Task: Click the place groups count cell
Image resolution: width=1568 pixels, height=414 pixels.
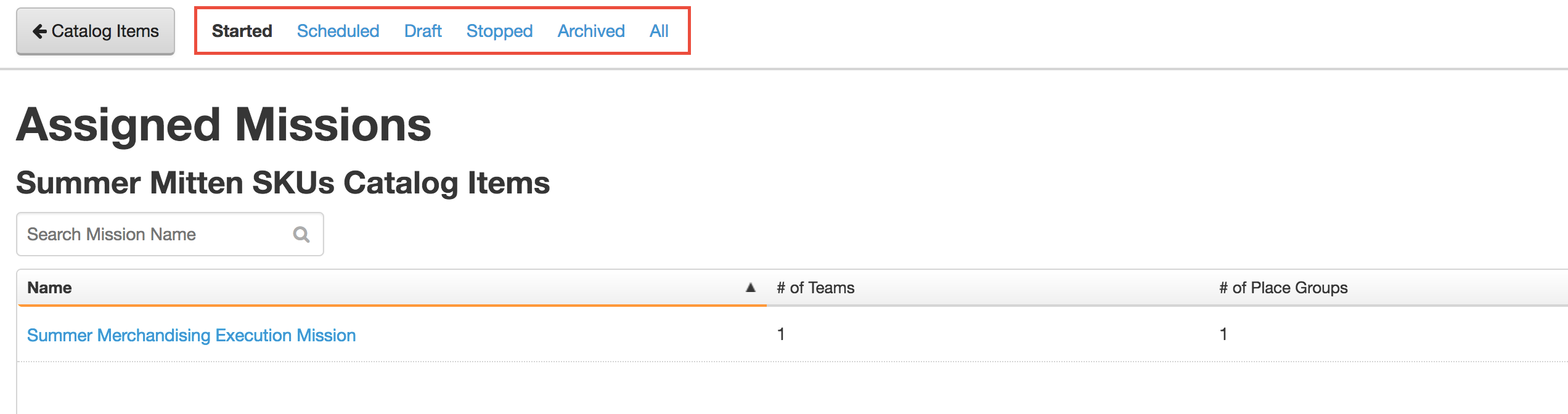Action: pyautogui.click(x=1223, y=334)
